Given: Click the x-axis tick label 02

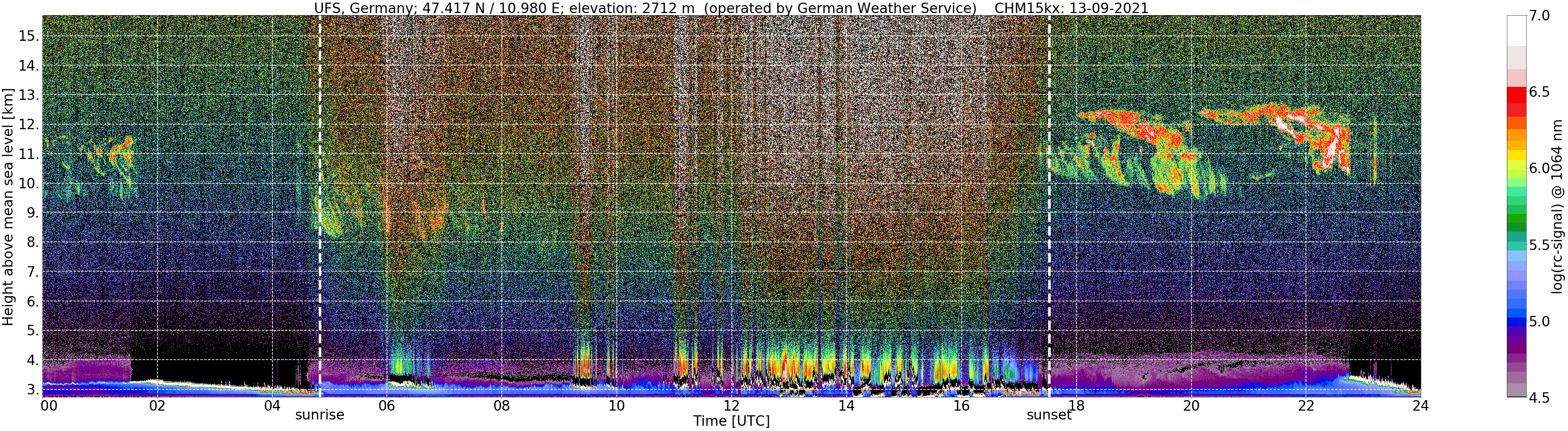Looking at the screenshot, I should click(157, 405).
